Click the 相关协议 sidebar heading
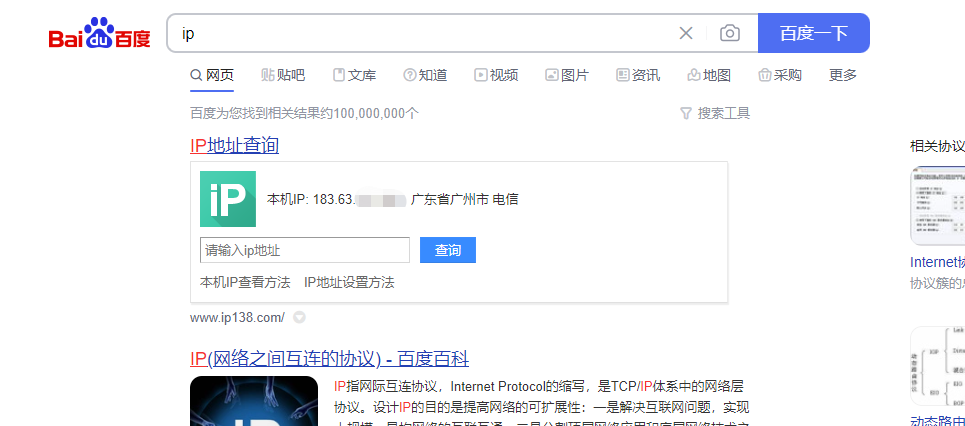The height and width of the screenshot is (426, 965). 937,146
